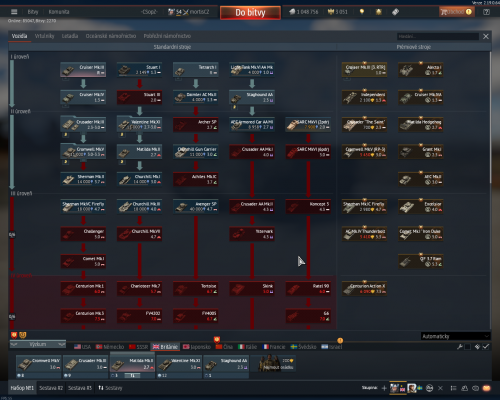Click the lightbulb hints icon
Viewport: 500px width, 400px height.
point(362,12)
